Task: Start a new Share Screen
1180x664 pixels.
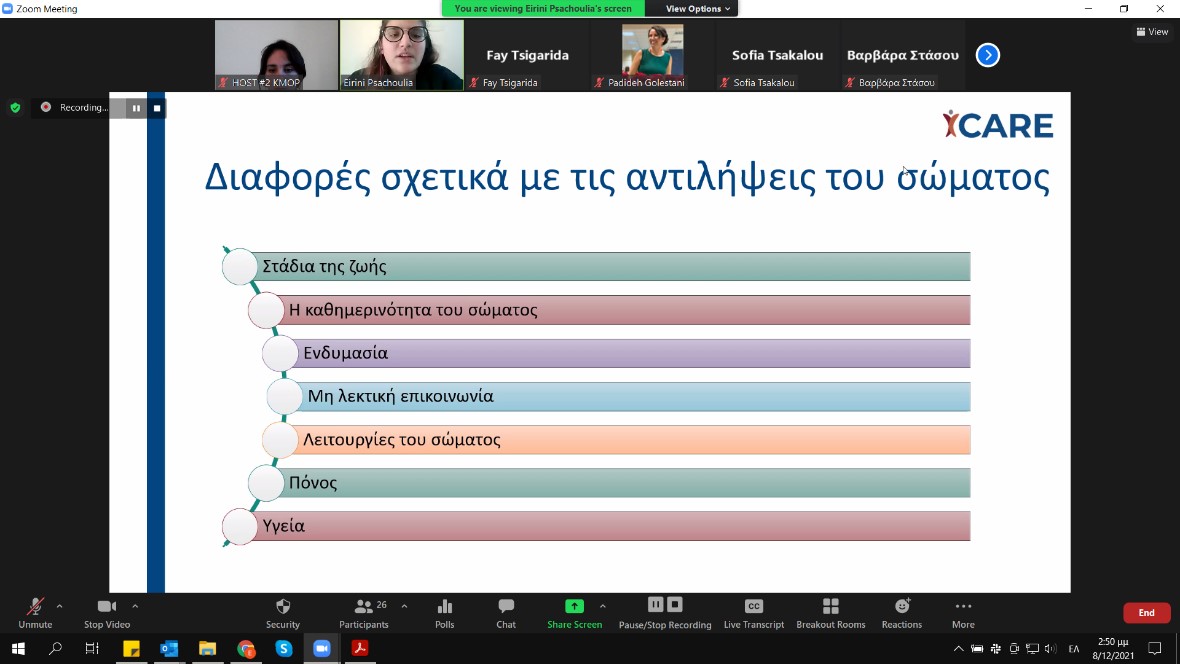Action: point(574,612)
